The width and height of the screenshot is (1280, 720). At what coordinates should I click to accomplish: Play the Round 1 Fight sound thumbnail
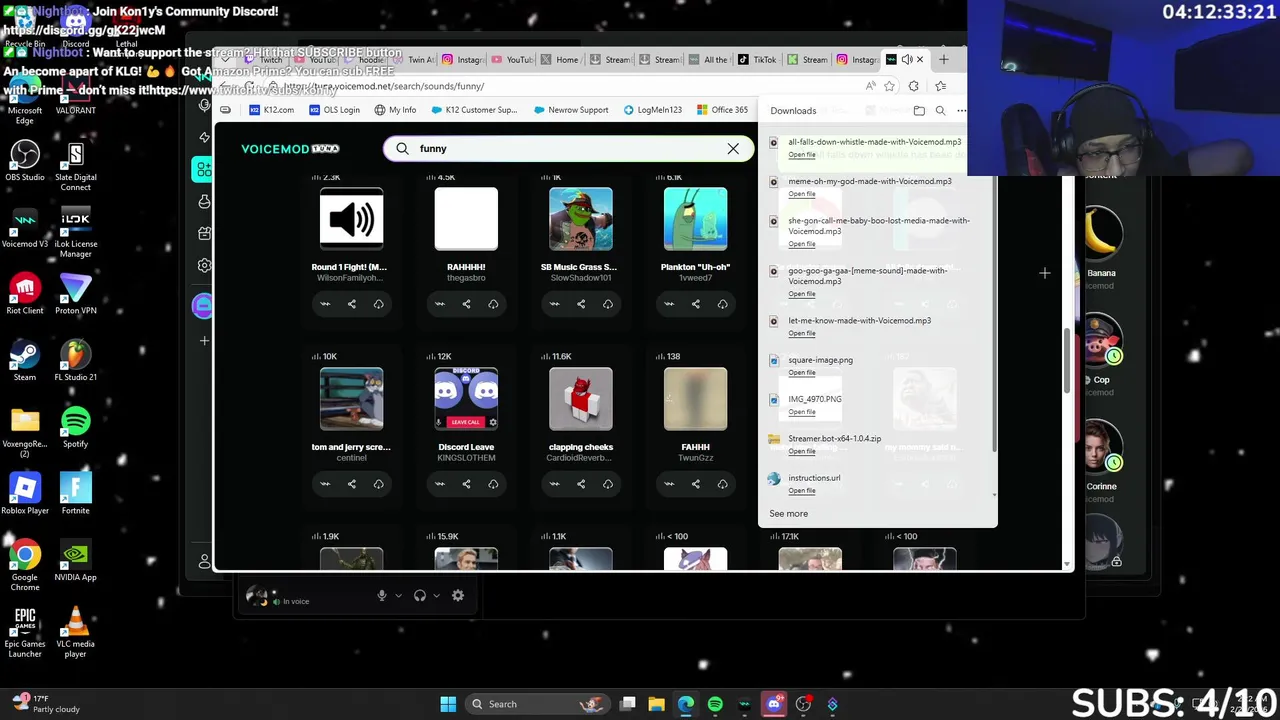[351, 218]
